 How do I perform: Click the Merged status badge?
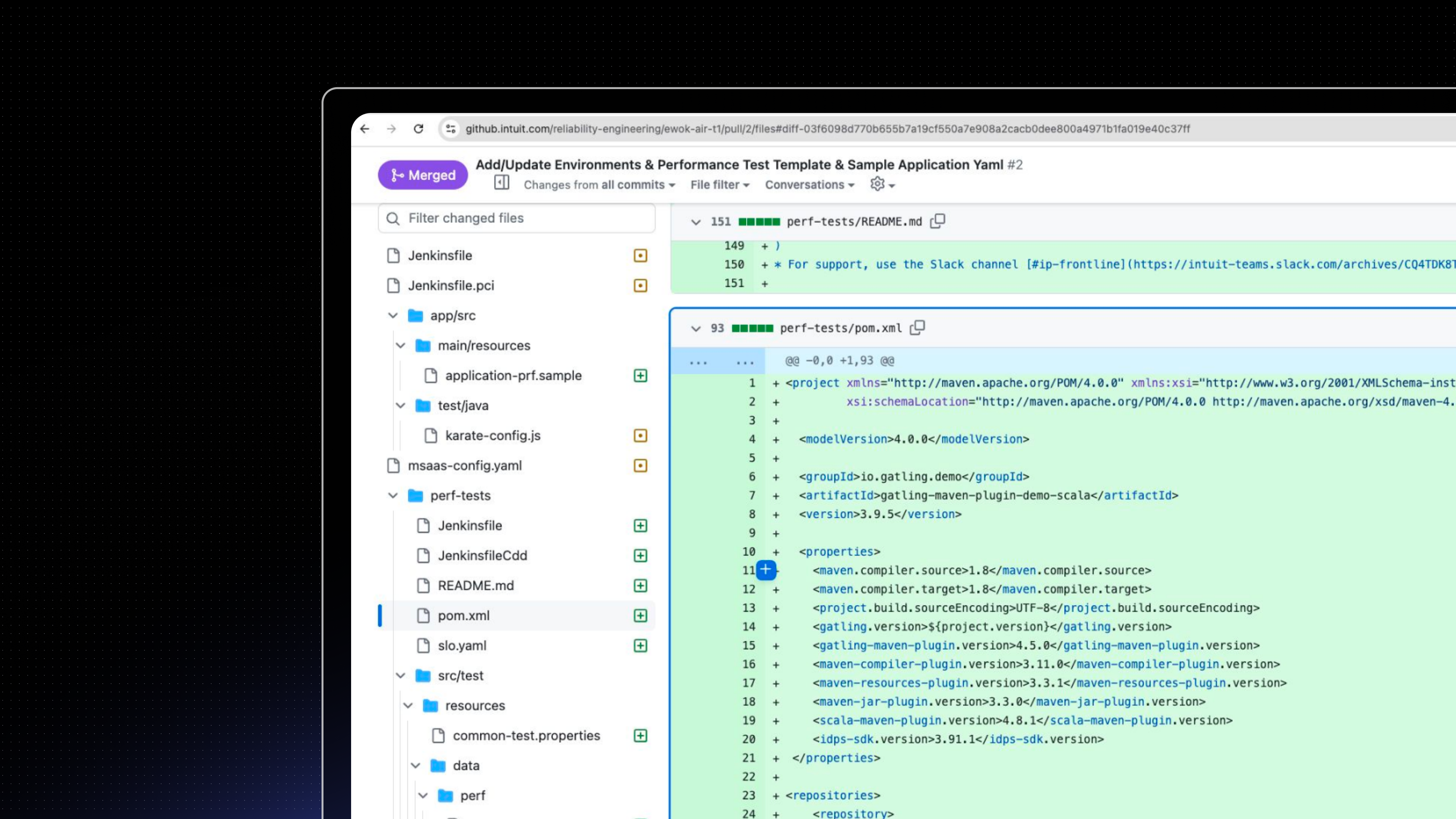(x=423, y=175)
